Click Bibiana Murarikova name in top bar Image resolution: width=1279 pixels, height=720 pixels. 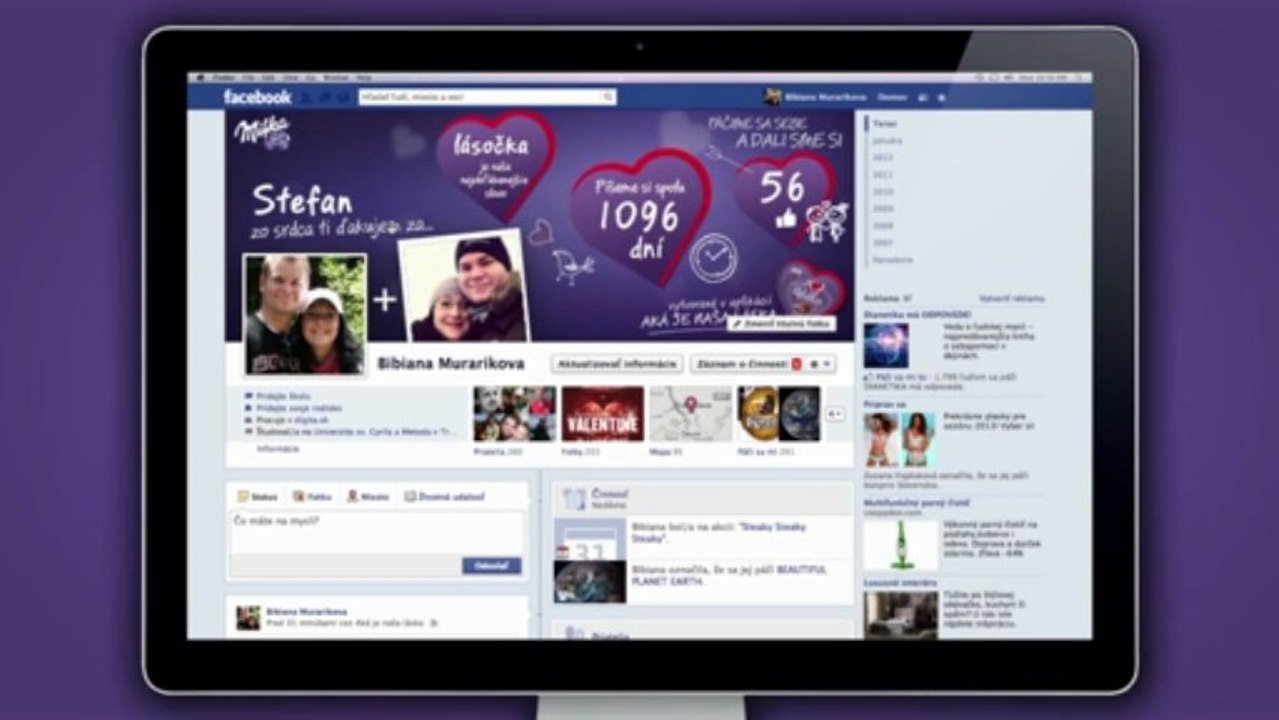pyautogui.click(x=825, y=98)
